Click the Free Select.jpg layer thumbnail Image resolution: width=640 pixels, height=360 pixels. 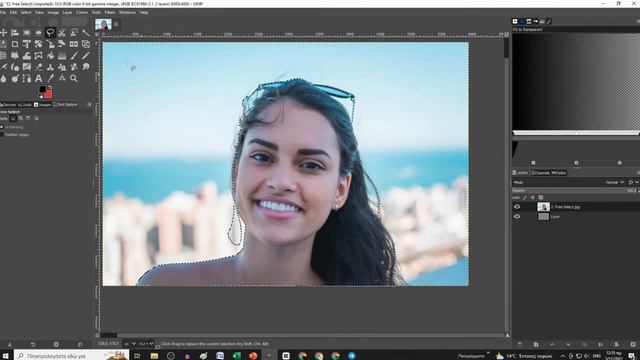[543, 207]
